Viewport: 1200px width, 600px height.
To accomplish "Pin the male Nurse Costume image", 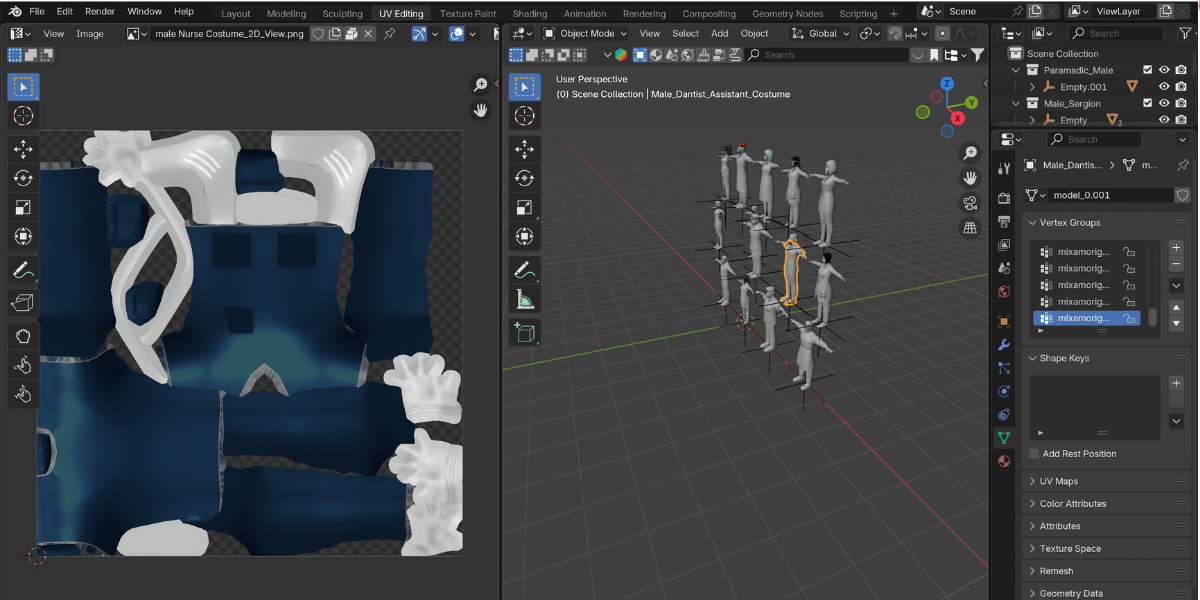I will 390,33.
